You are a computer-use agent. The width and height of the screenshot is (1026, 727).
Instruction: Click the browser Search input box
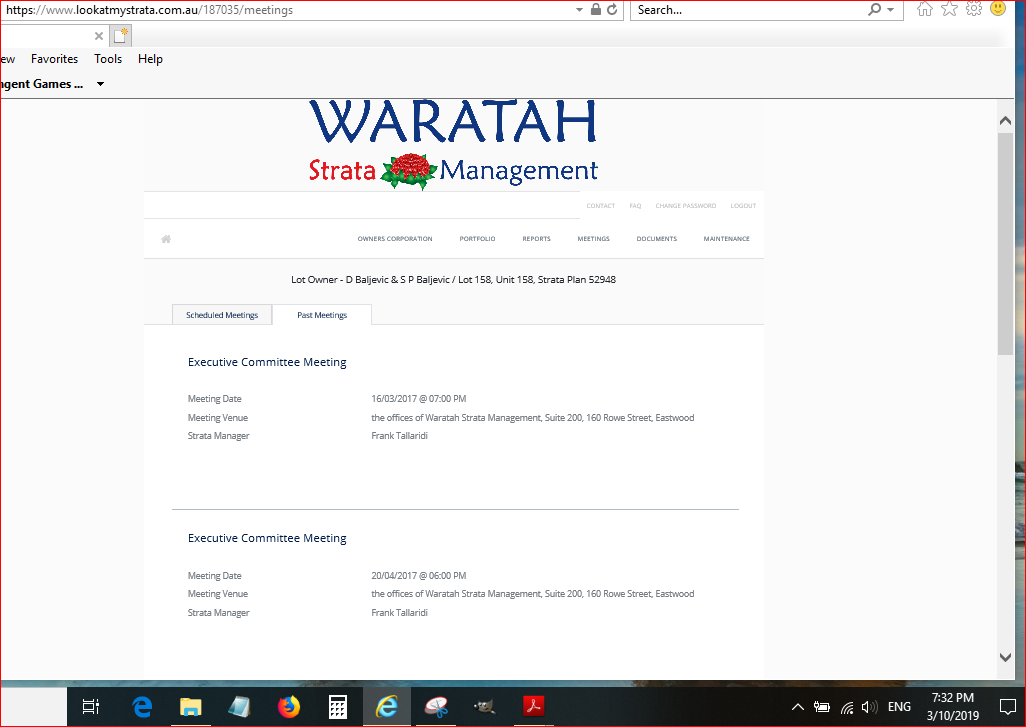click(x=749, y=10)
